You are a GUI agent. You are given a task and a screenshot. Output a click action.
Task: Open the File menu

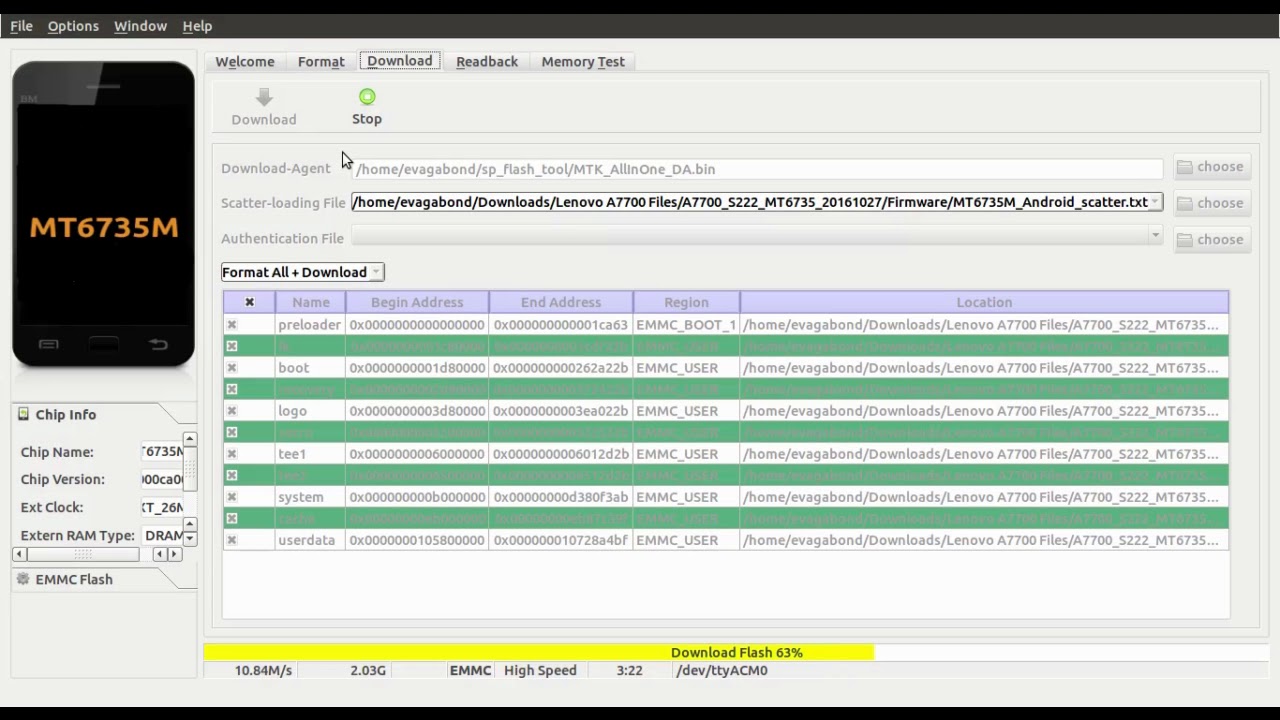tap(21, 26)
